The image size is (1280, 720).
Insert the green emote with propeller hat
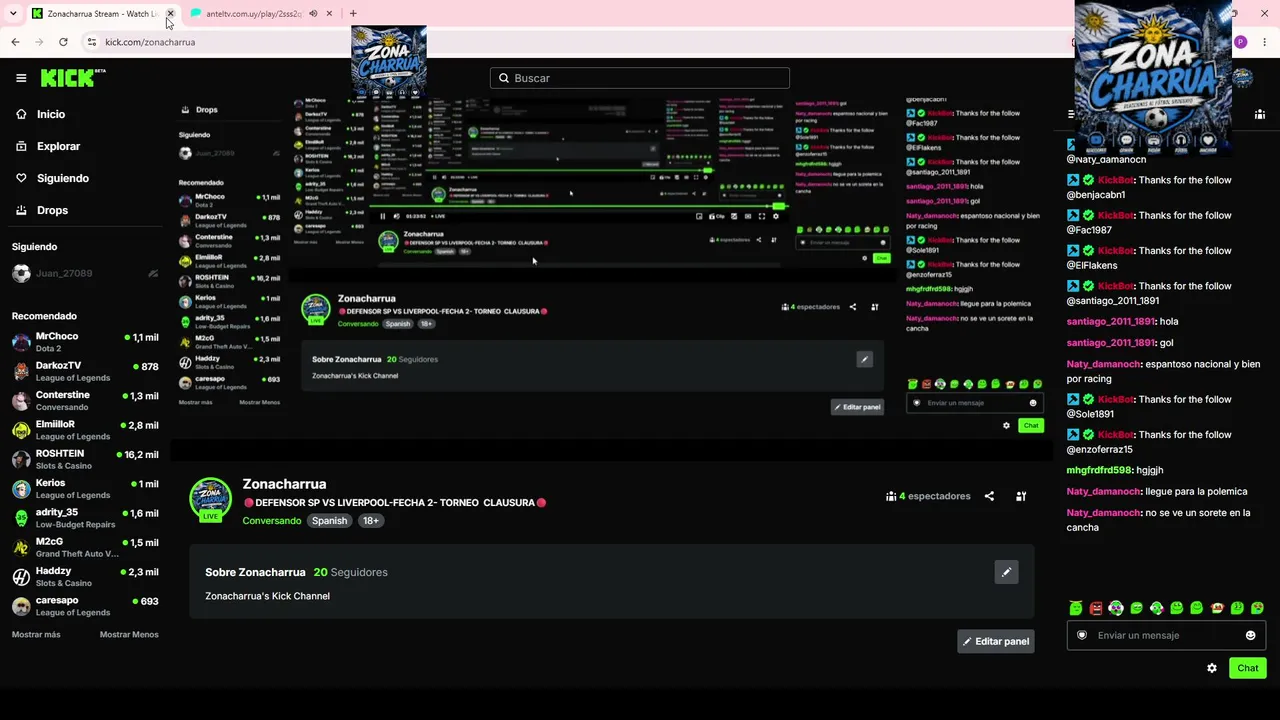coord(1076,608)
